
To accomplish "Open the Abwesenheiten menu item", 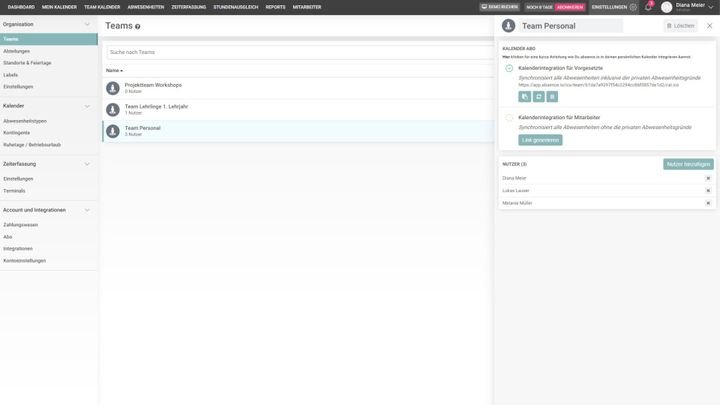I will pyautogui.click(x=146, y=7).
